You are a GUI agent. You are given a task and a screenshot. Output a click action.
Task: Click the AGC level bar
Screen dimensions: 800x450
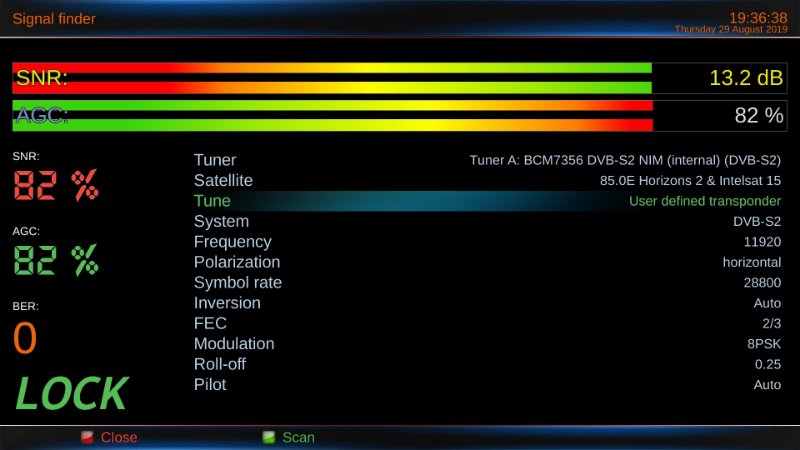[x=332, y=115]
